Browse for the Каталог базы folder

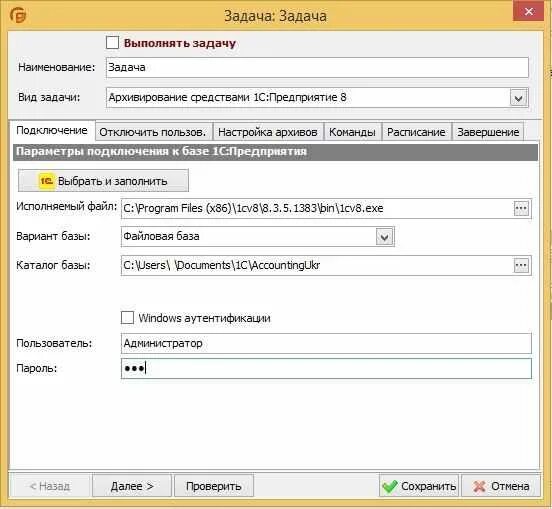tap(521, 265)
